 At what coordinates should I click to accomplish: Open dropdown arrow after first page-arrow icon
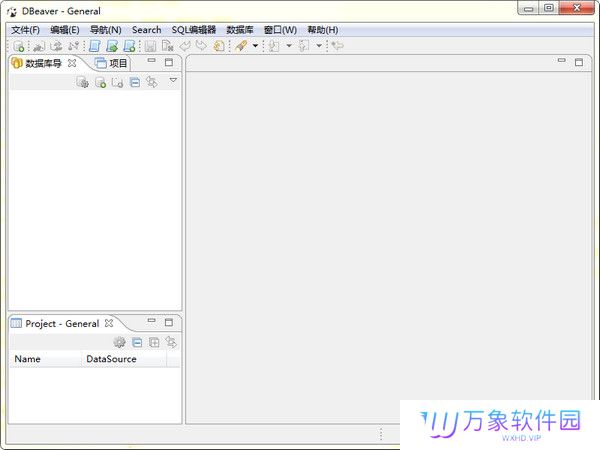pos(289,46)
